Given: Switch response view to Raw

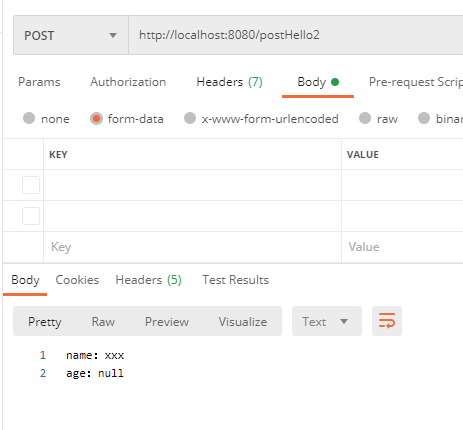Looking at the screenshot, I should point(103,322).
